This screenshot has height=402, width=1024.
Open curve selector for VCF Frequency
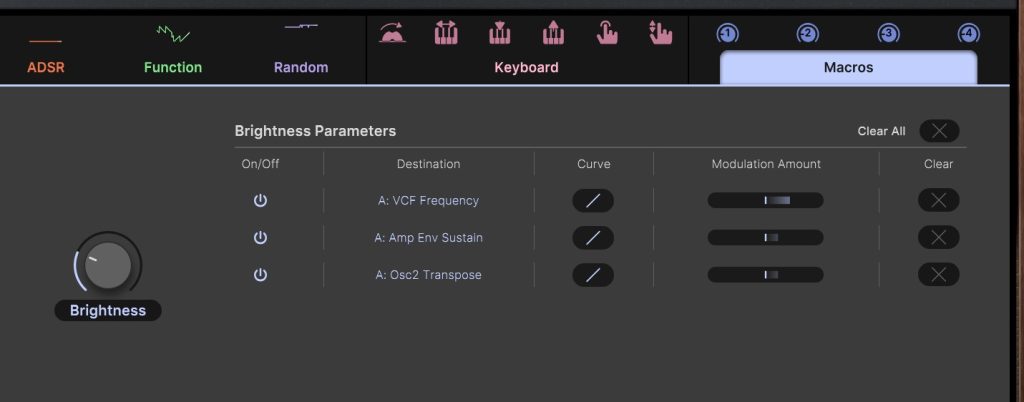coord(593,200)
